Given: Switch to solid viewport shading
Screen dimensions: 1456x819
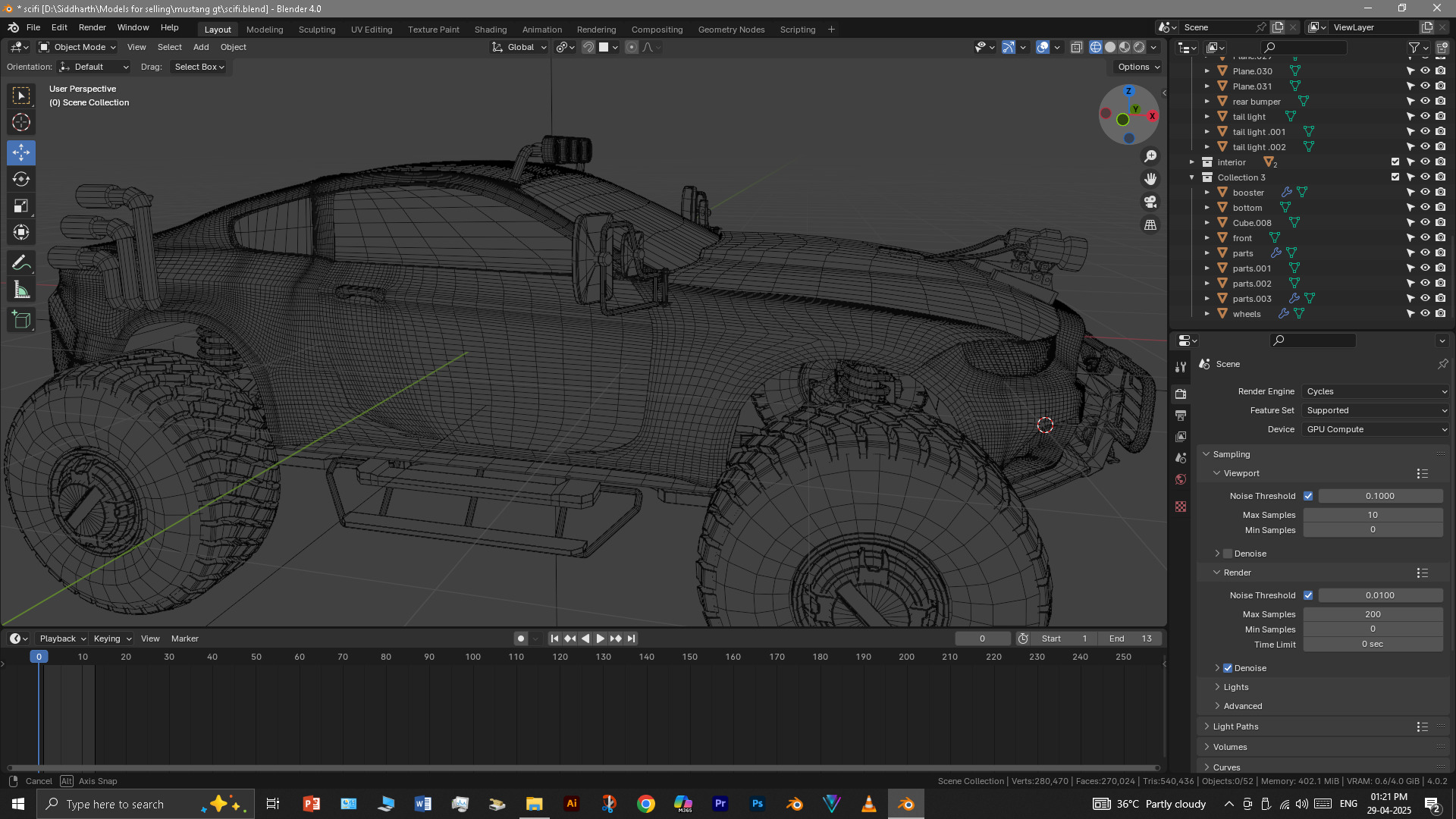Looking at the screenshot, I should [x=1110, y=47].
